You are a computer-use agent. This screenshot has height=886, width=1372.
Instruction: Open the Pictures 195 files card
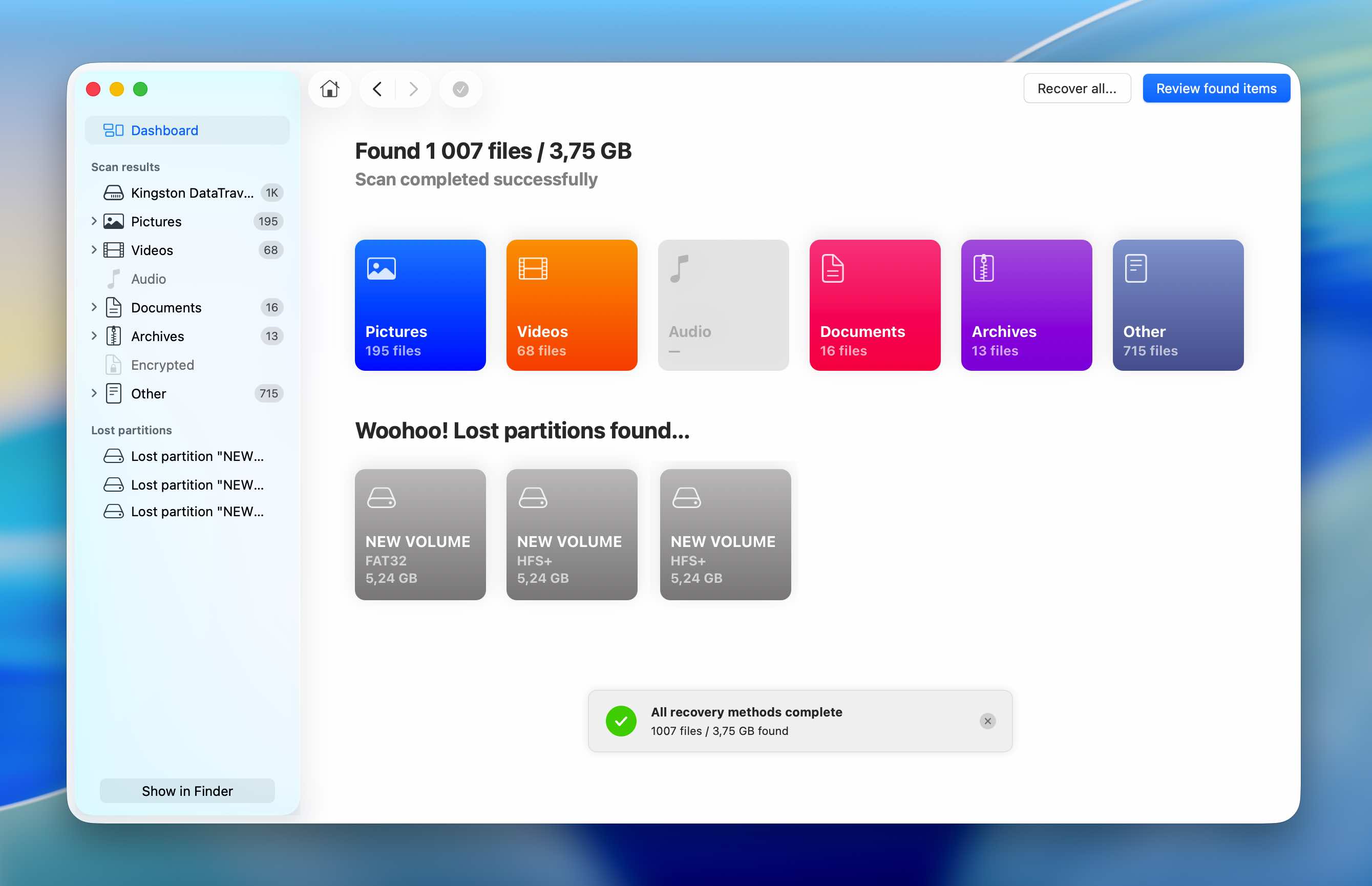[420, 305]
